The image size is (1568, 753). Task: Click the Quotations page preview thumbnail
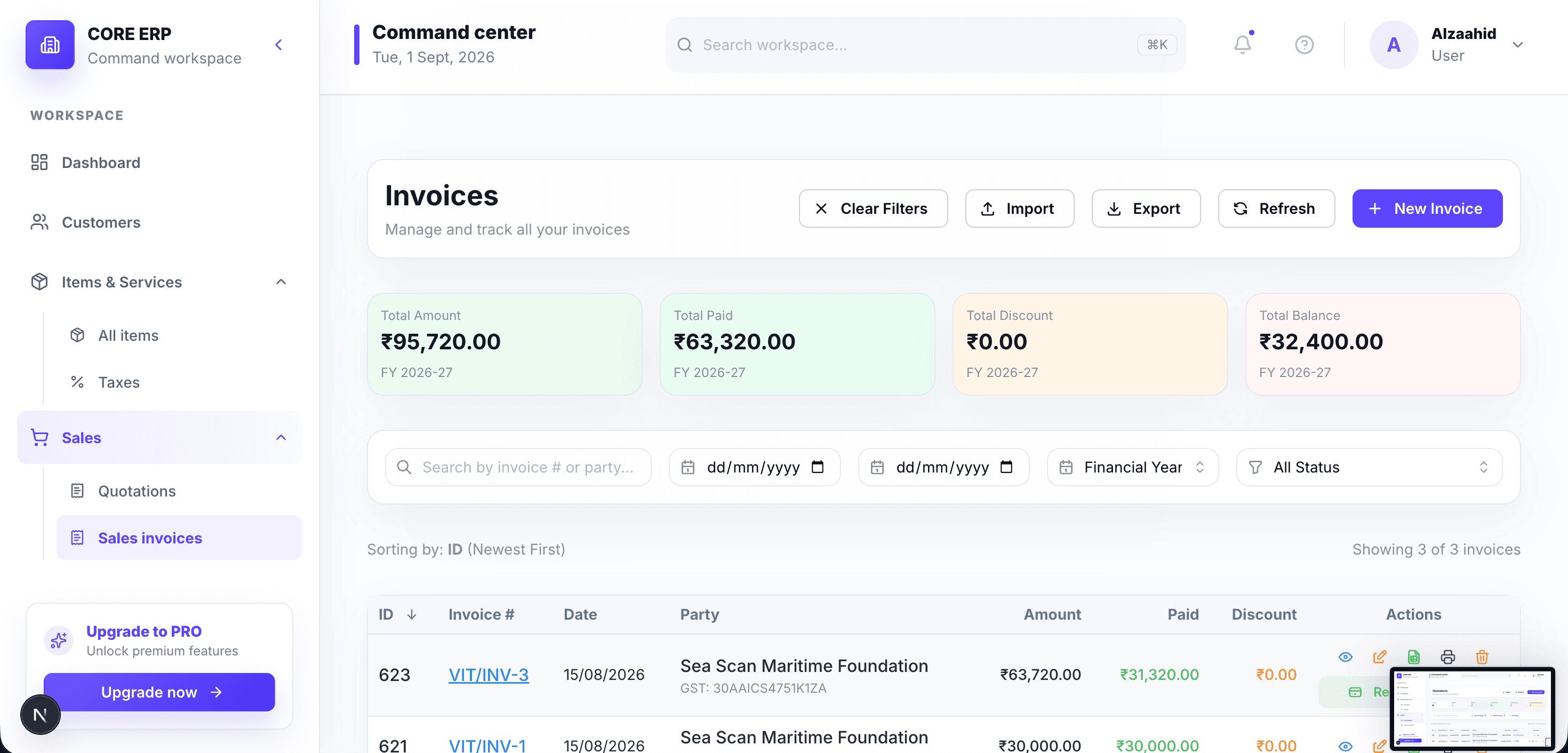(1472, 709)
